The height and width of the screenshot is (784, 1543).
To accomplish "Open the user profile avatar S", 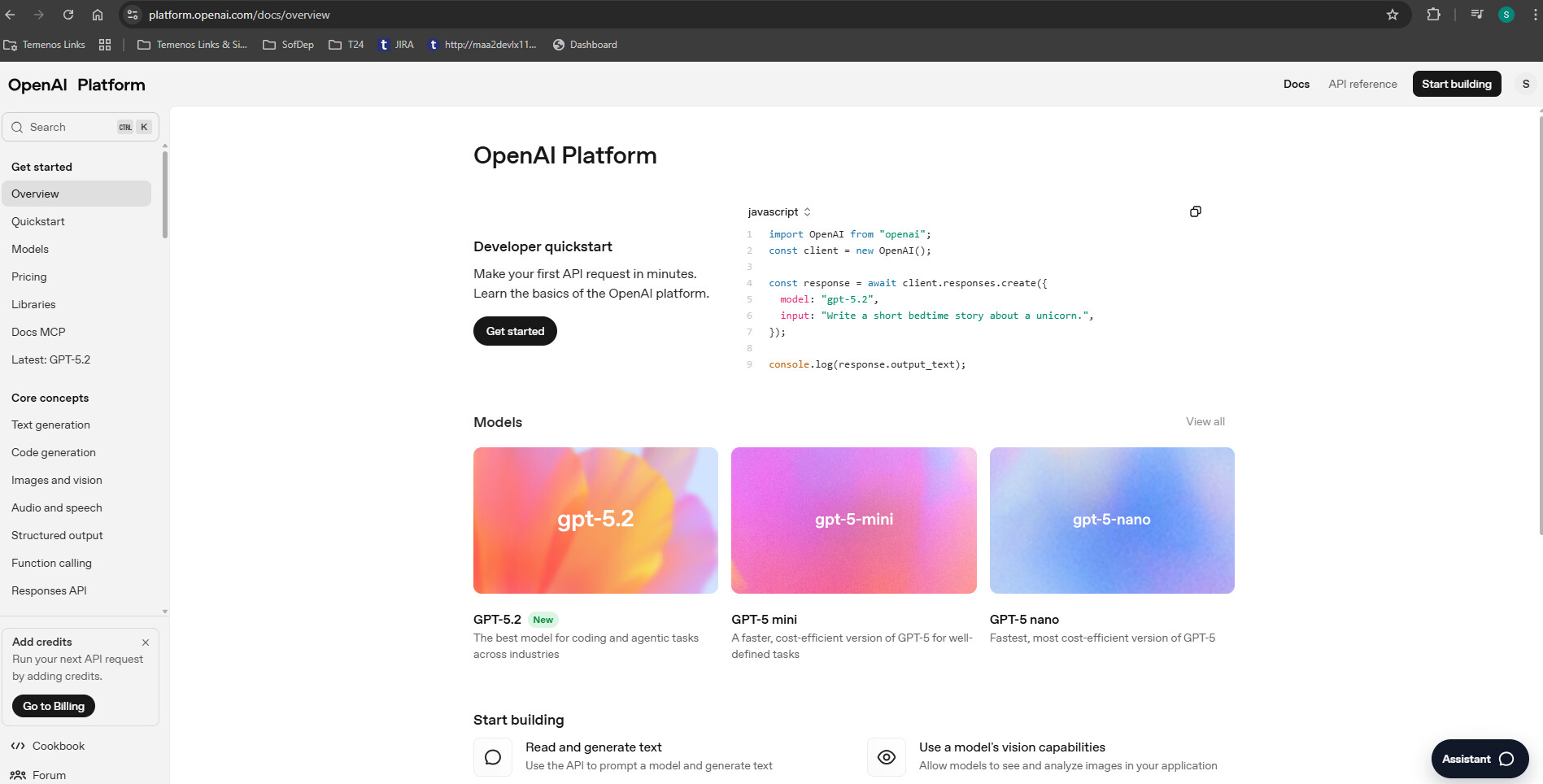I will coord(1525,84).
